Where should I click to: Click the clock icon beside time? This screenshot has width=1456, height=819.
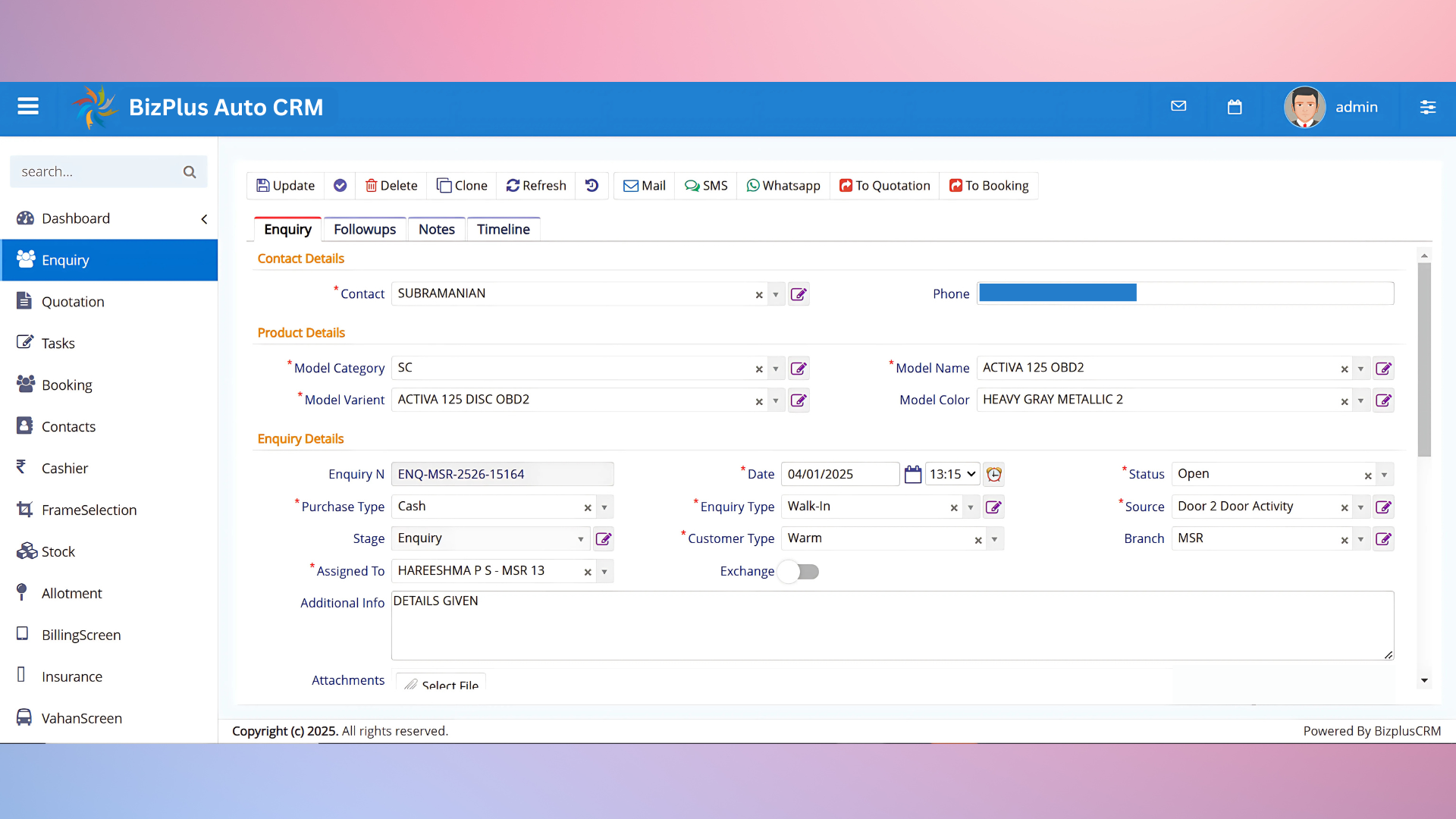pyautogui.click(x=994, y=475)
